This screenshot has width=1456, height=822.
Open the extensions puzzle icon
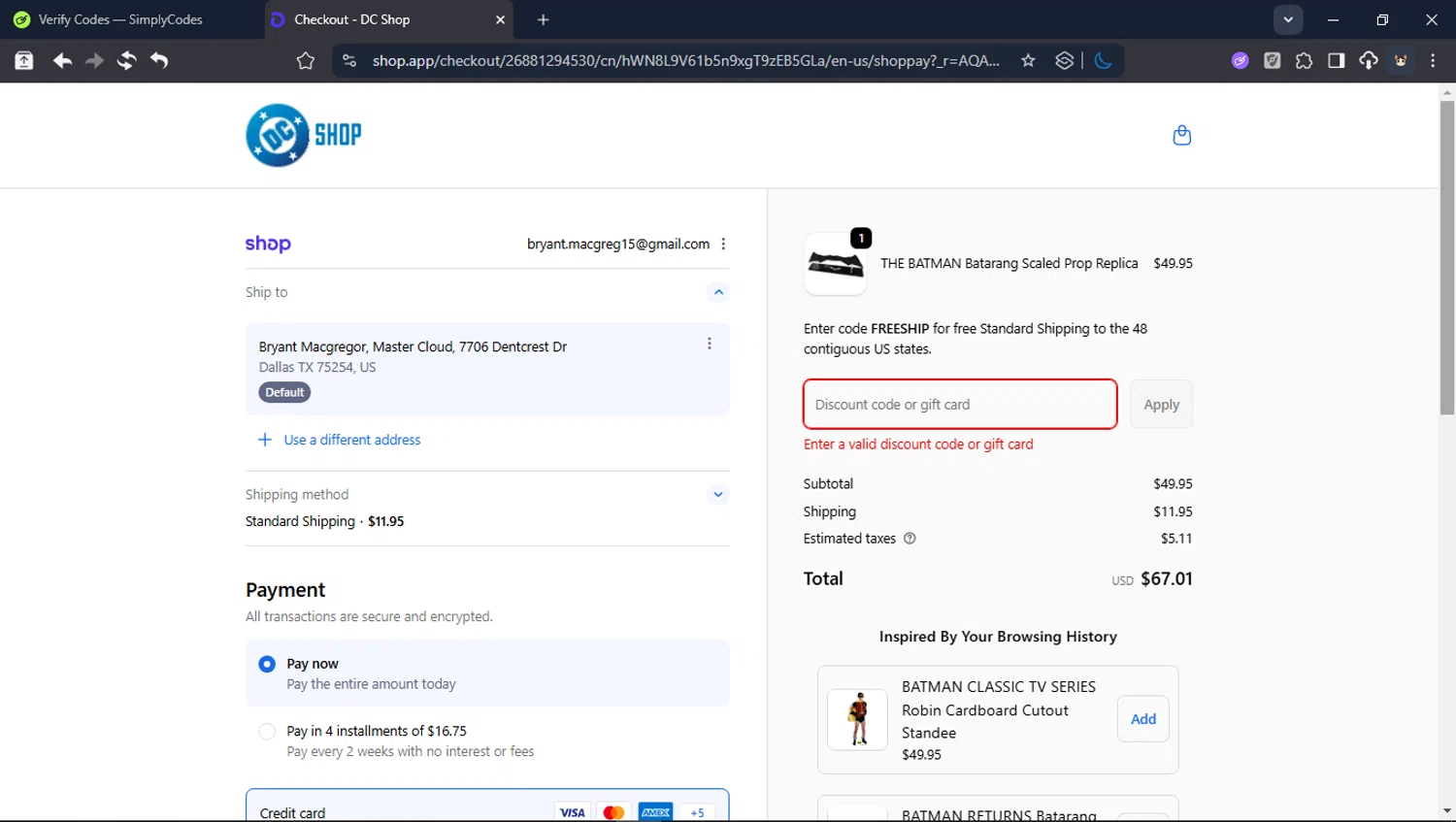(1304, 60)
